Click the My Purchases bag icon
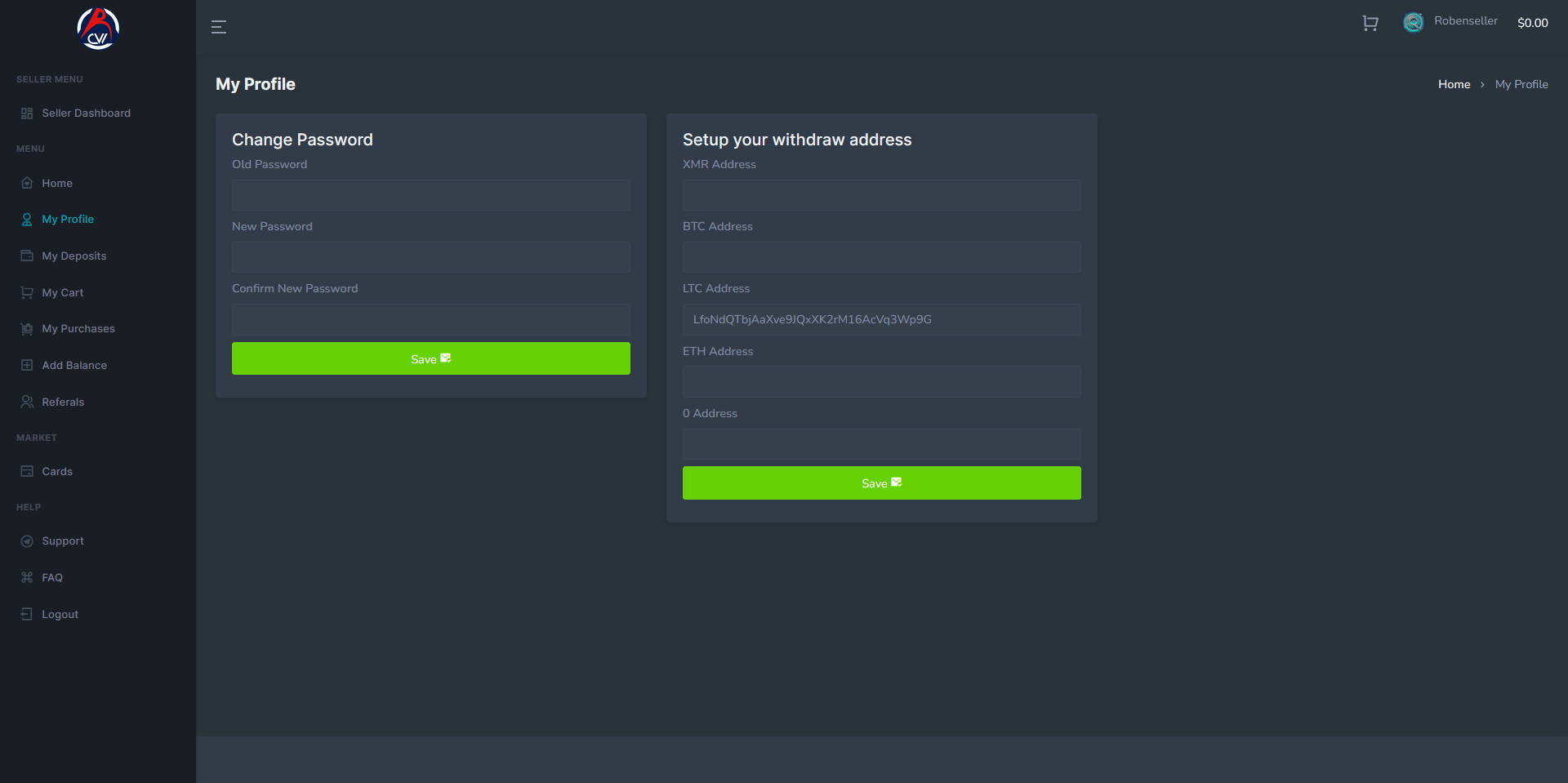1568x783 pixels. (x=27, y=329)
